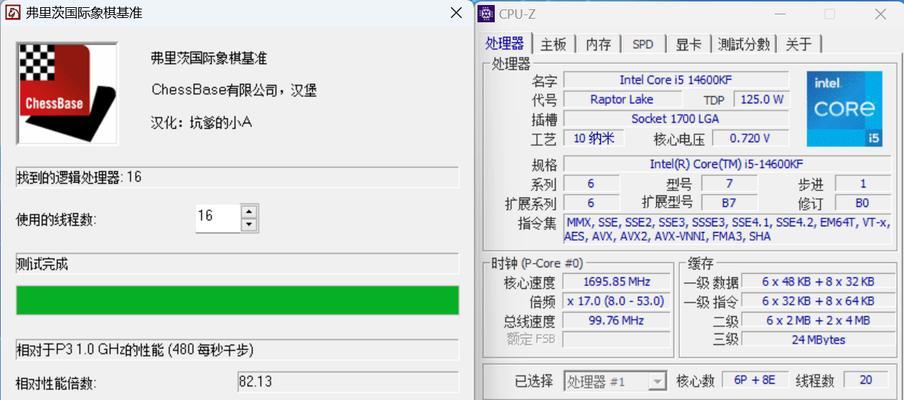Screen dimensions: 904x400
Task: Click the 汉化: 坑爹的小A credit text
Action: [201, 123]
